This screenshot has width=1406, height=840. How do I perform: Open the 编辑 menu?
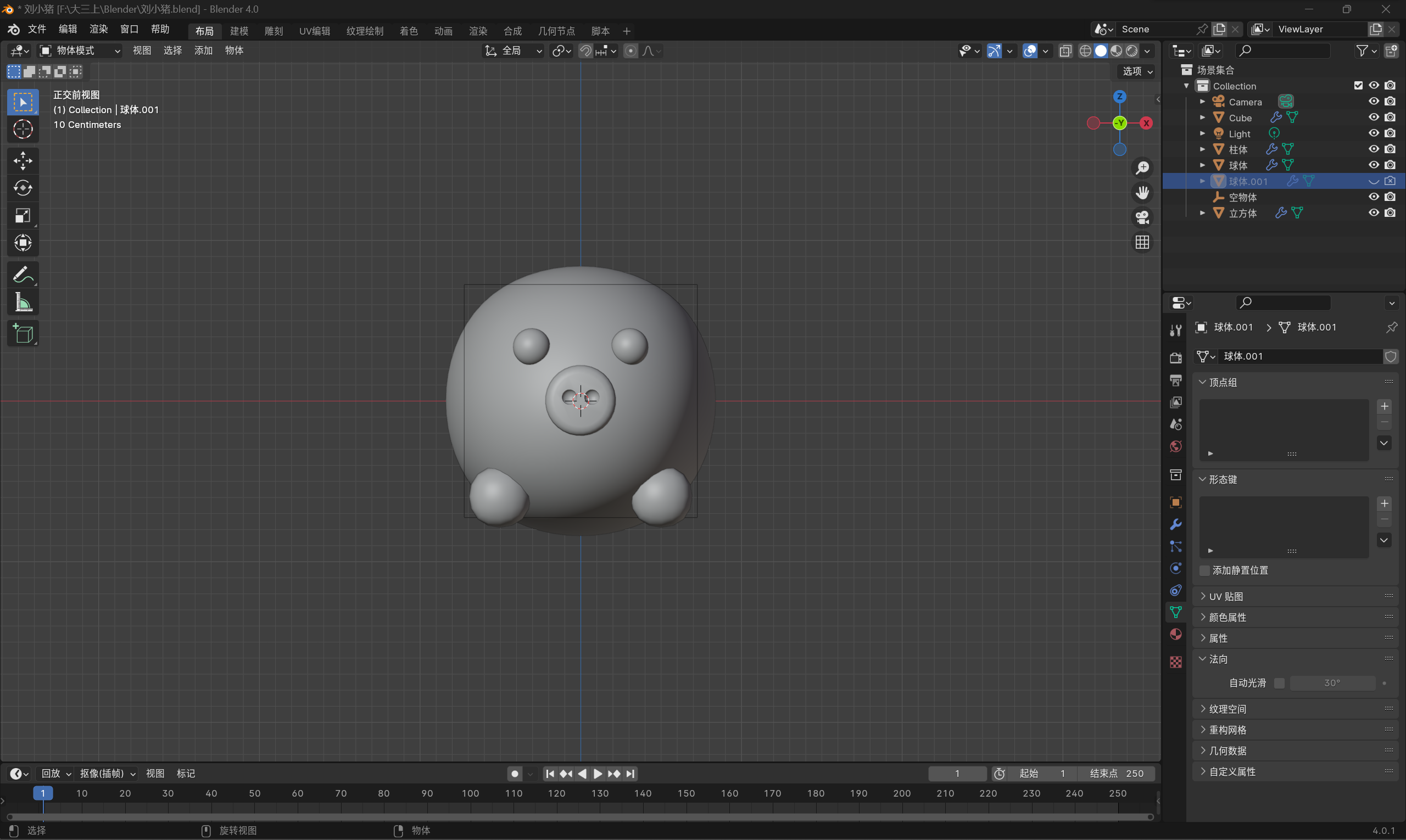68,29
